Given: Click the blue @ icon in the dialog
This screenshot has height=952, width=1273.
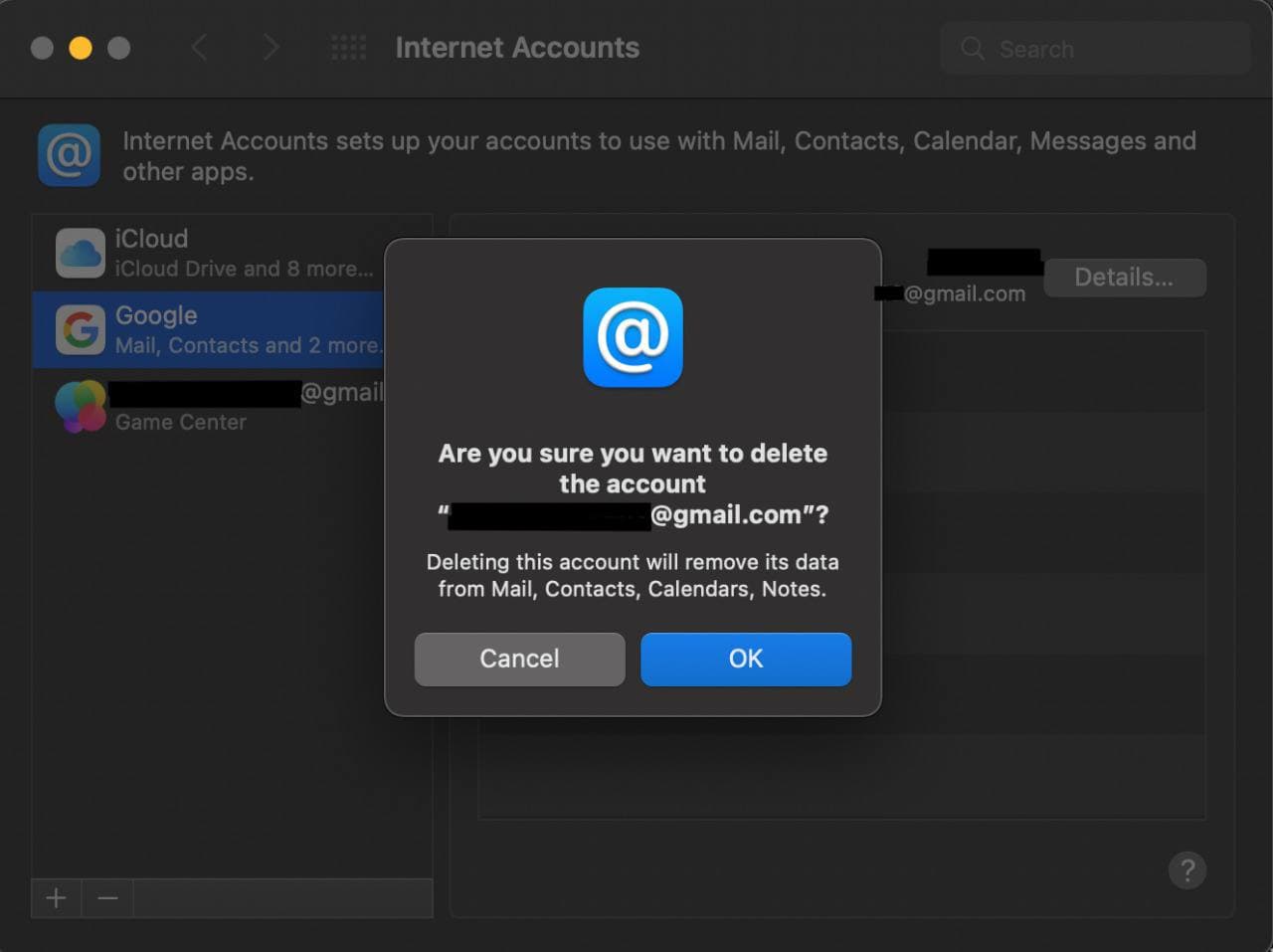Looking at the screenshot, I should (633, 337).
